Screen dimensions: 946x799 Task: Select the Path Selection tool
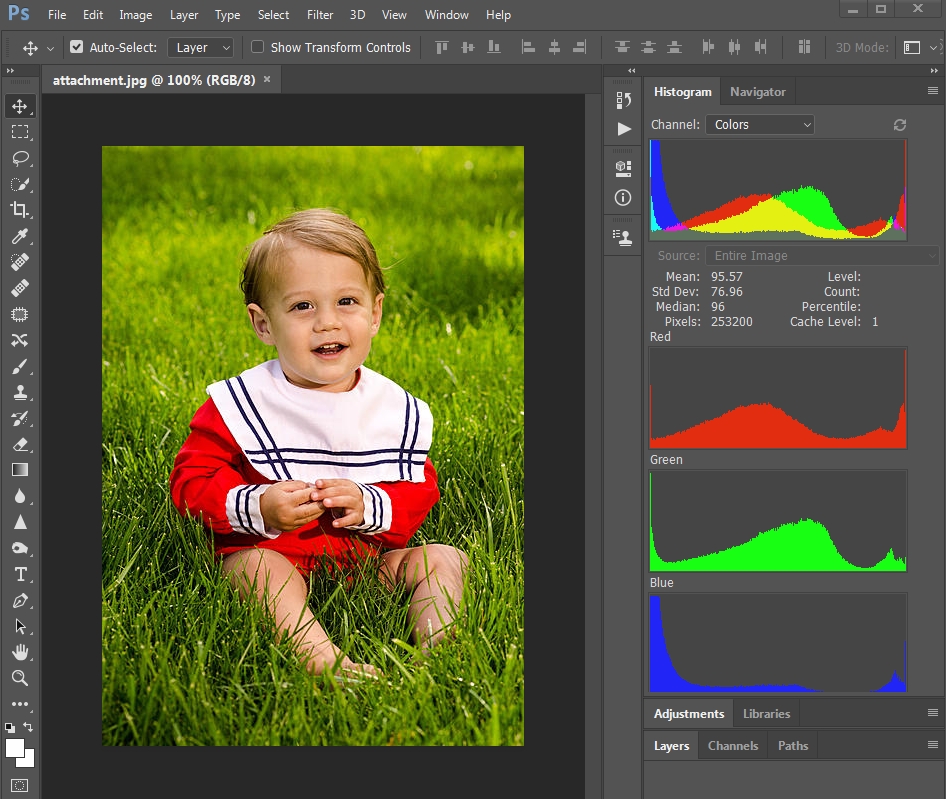pyautogui.click(x=20, y=626)
